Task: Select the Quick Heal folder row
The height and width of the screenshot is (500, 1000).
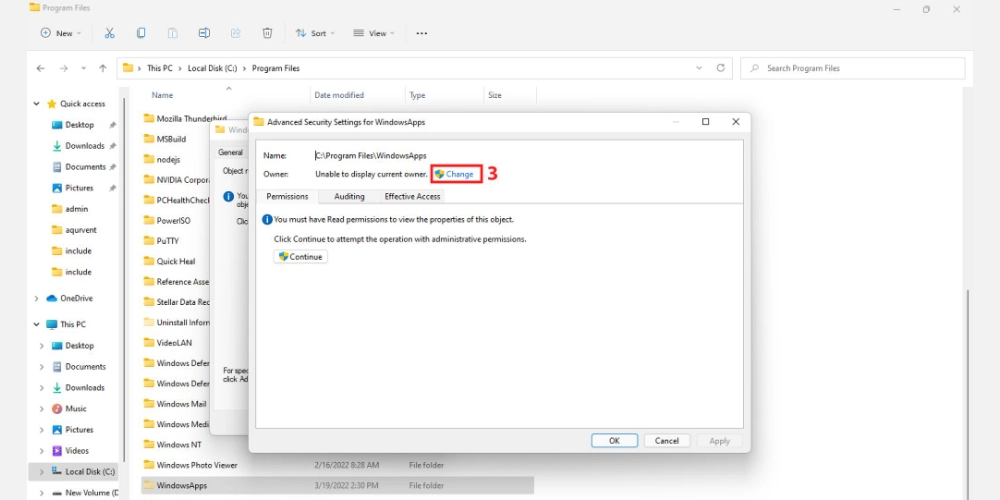Action: coord(176,261)
